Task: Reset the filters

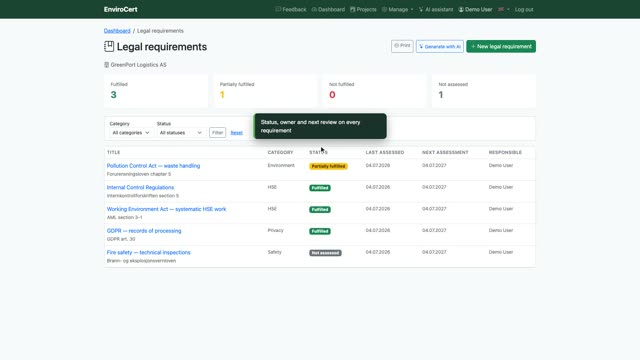Action: click(236, 133)
